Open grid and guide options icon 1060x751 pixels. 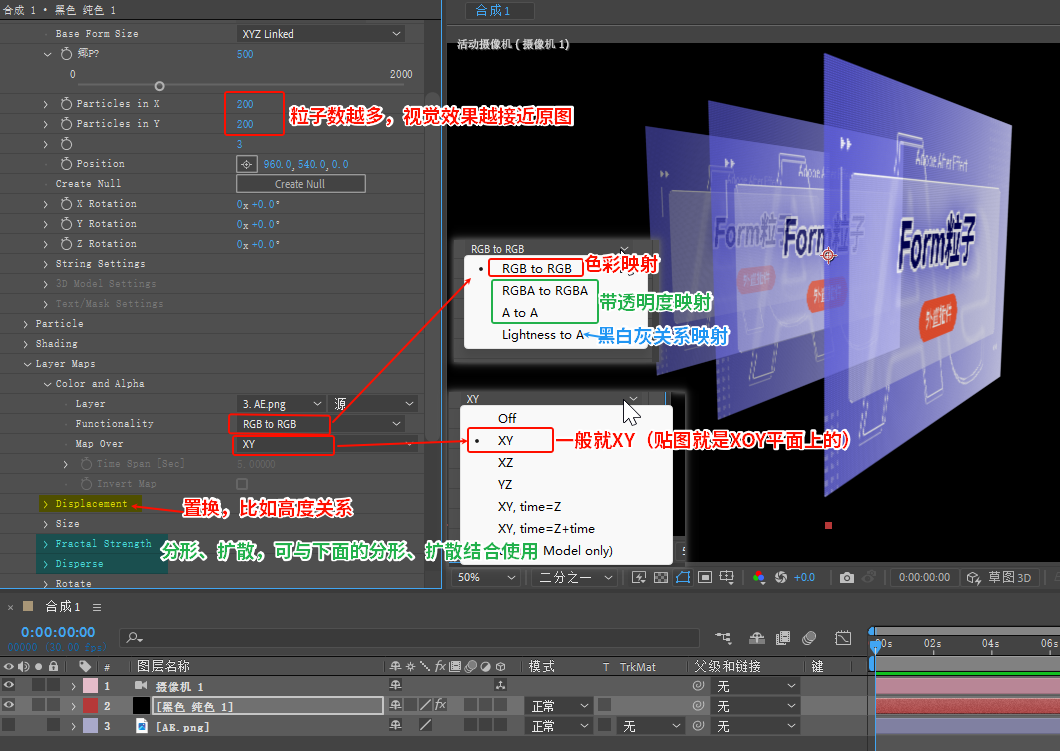pos(727,577)
